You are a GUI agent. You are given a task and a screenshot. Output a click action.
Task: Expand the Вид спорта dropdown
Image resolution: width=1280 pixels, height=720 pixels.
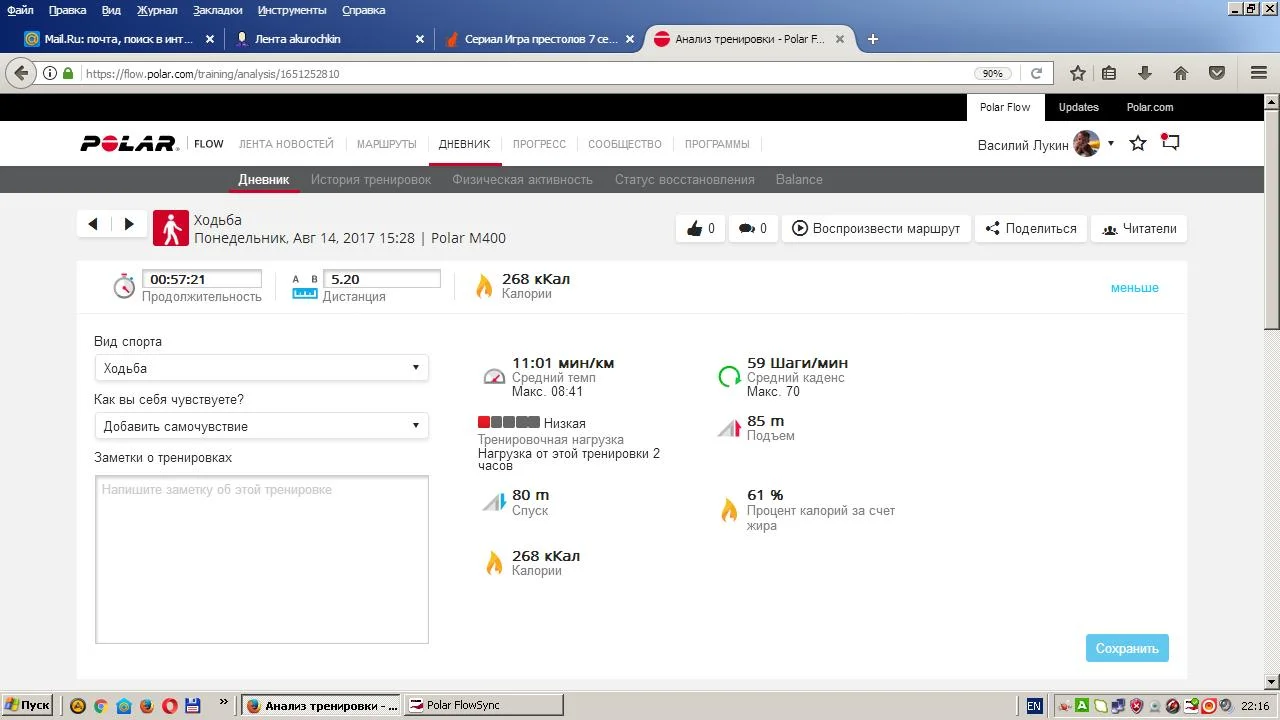coord(261,368)
